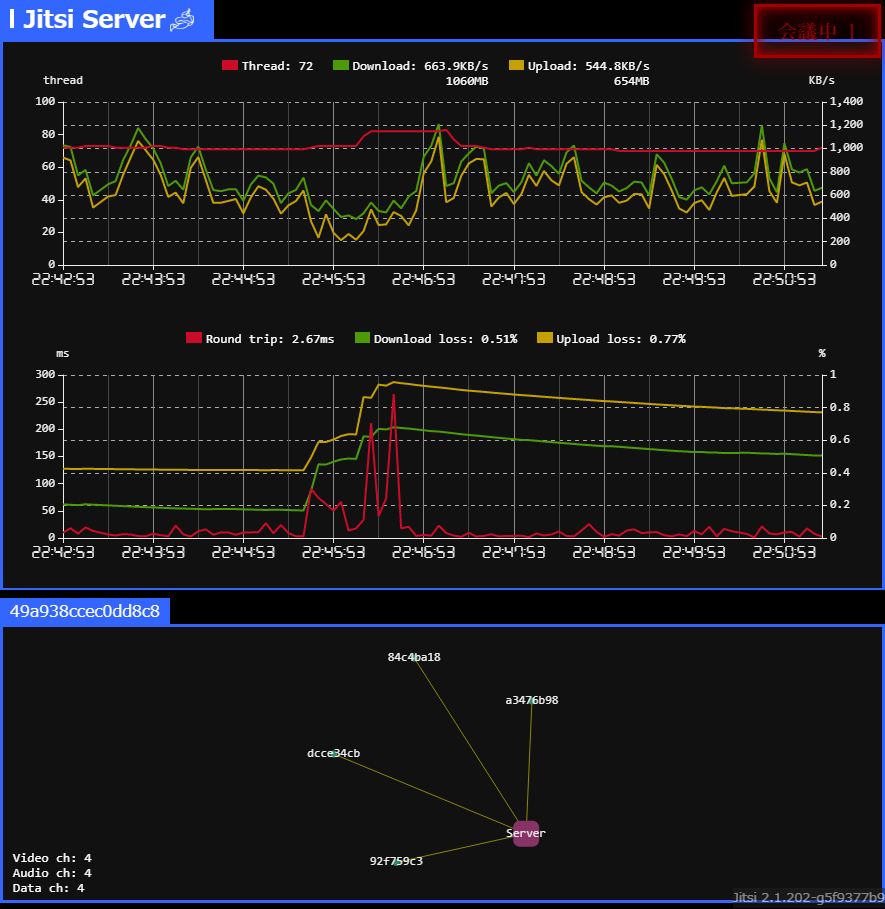
Task: Click the Download: 663.9KB/s legend label
Action: (420, 66)
